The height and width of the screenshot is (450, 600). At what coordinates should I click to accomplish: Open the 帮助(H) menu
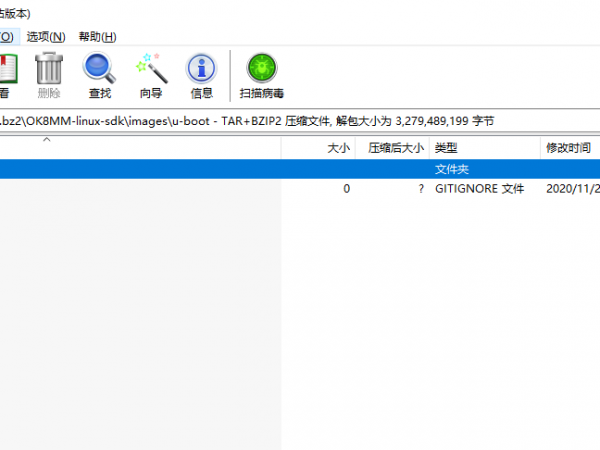pos(98,36)
